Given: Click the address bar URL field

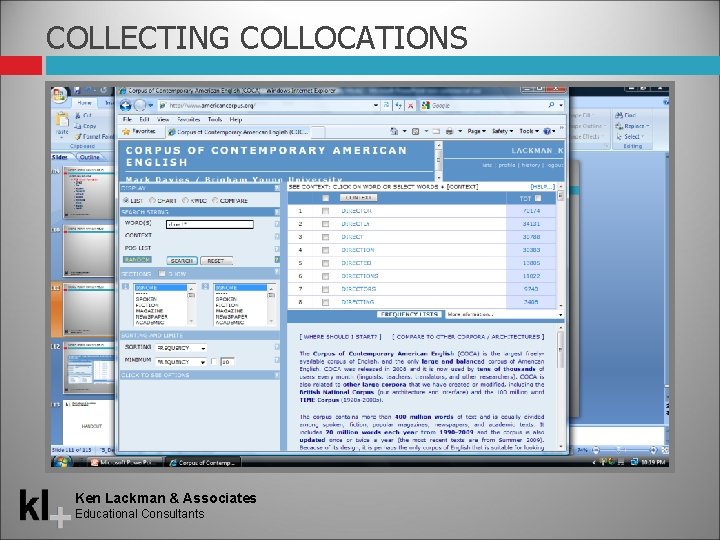Looking at the screenshot, I should 267,105.
